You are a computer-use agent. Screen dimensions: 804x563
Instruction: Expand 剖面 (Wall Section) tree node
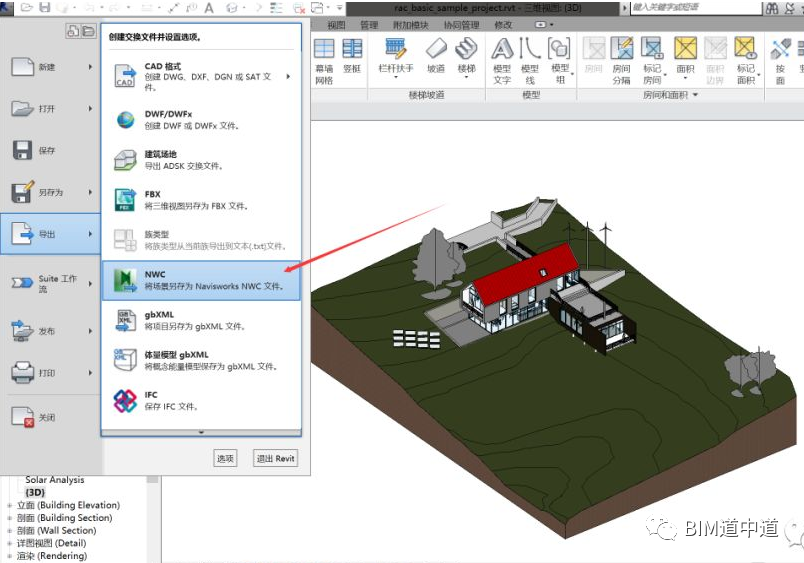9,531
